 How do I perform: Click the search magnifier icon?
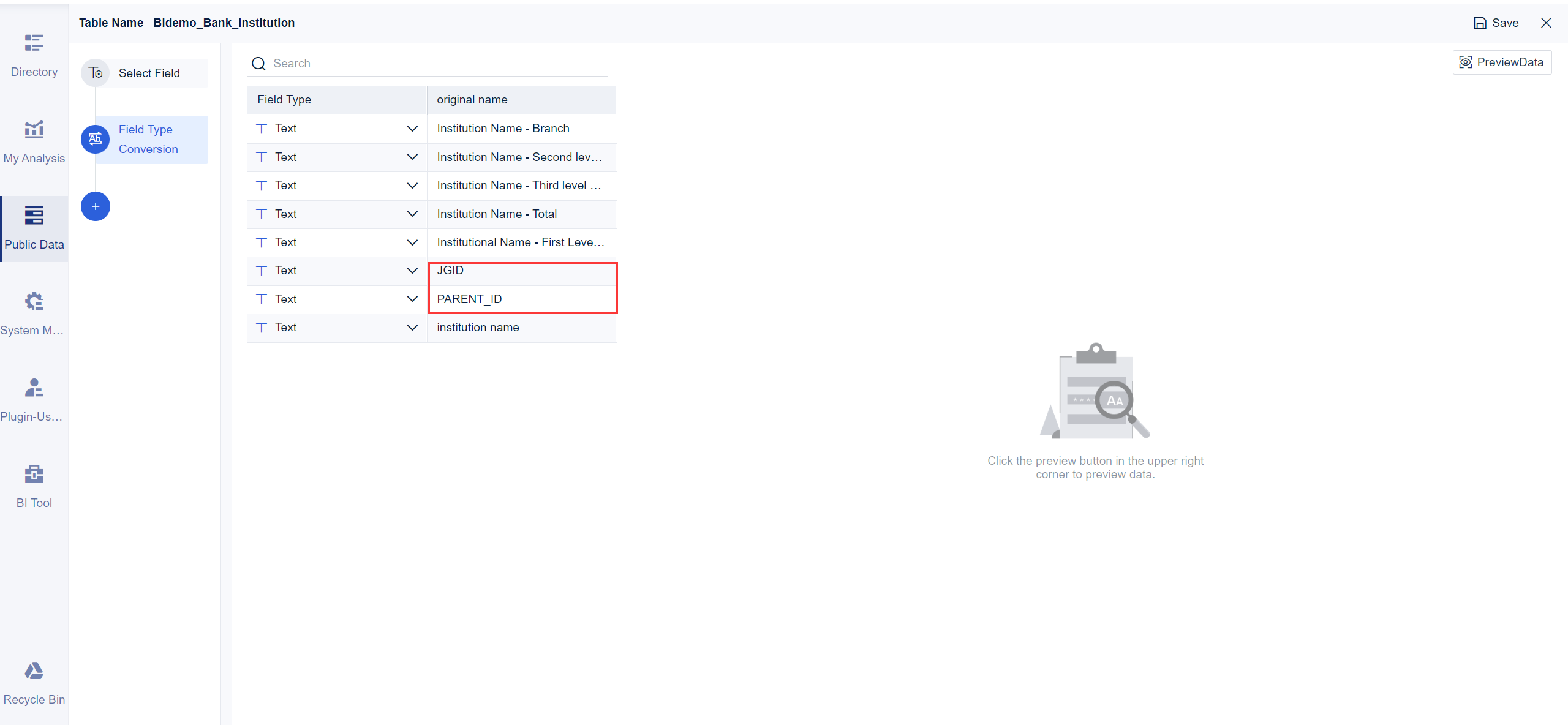pos(258,63)
